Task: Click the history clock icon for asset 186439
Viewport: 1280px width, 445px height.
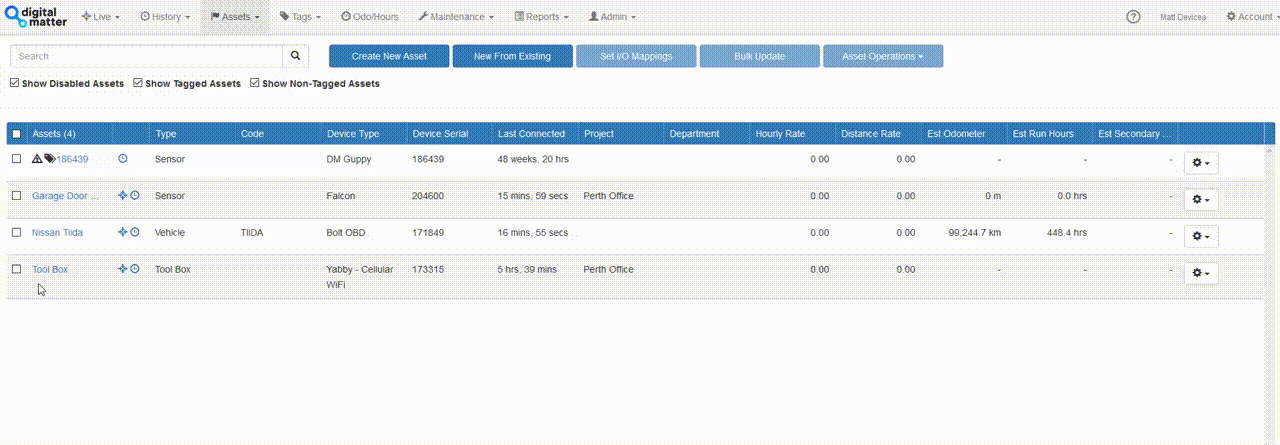Action: [123, 159]
